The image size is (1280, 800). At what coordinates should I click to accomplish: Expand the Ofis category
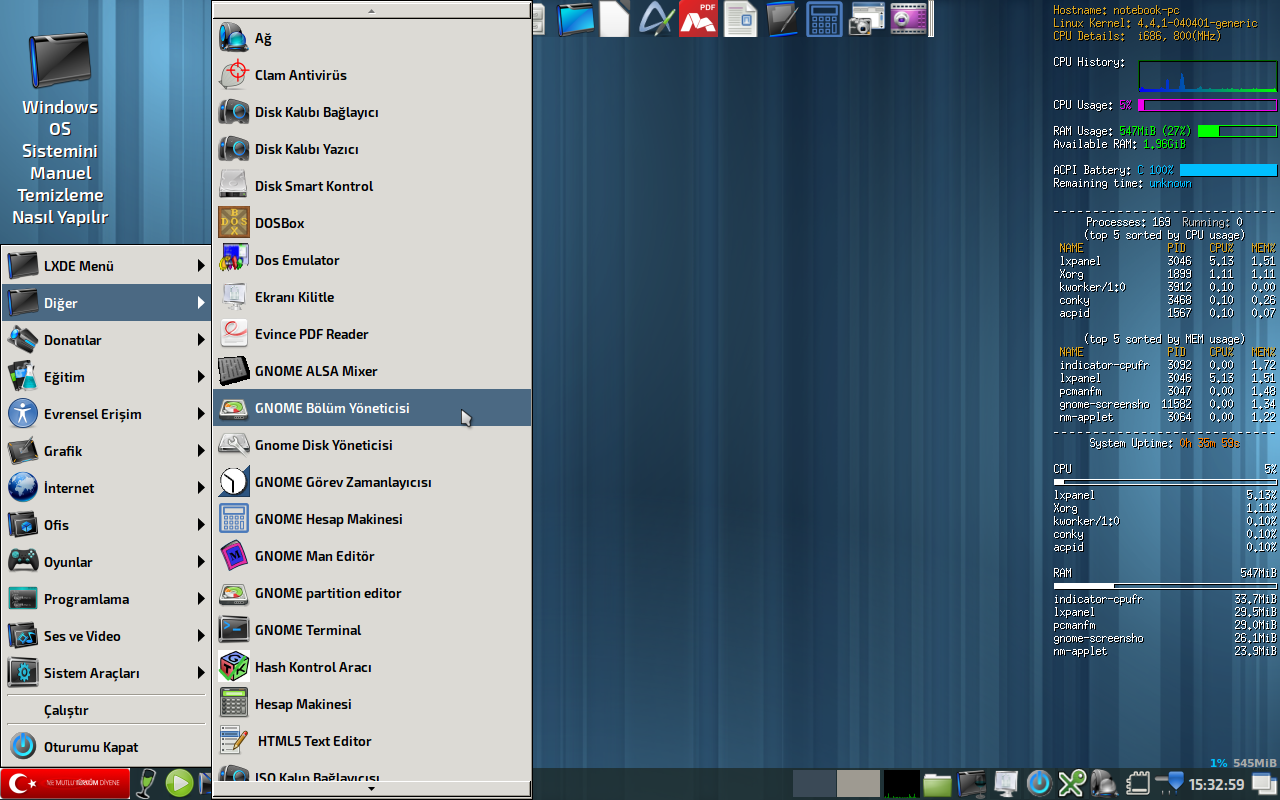coord(107,525)
